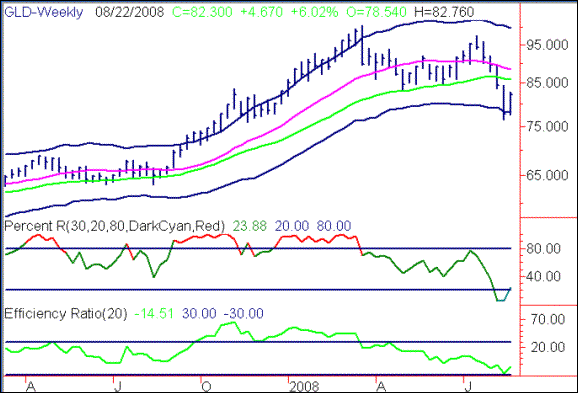Click the 20.00 Efficiency Ratio axis label
This screenshot has width=578, height=393.
548,347
